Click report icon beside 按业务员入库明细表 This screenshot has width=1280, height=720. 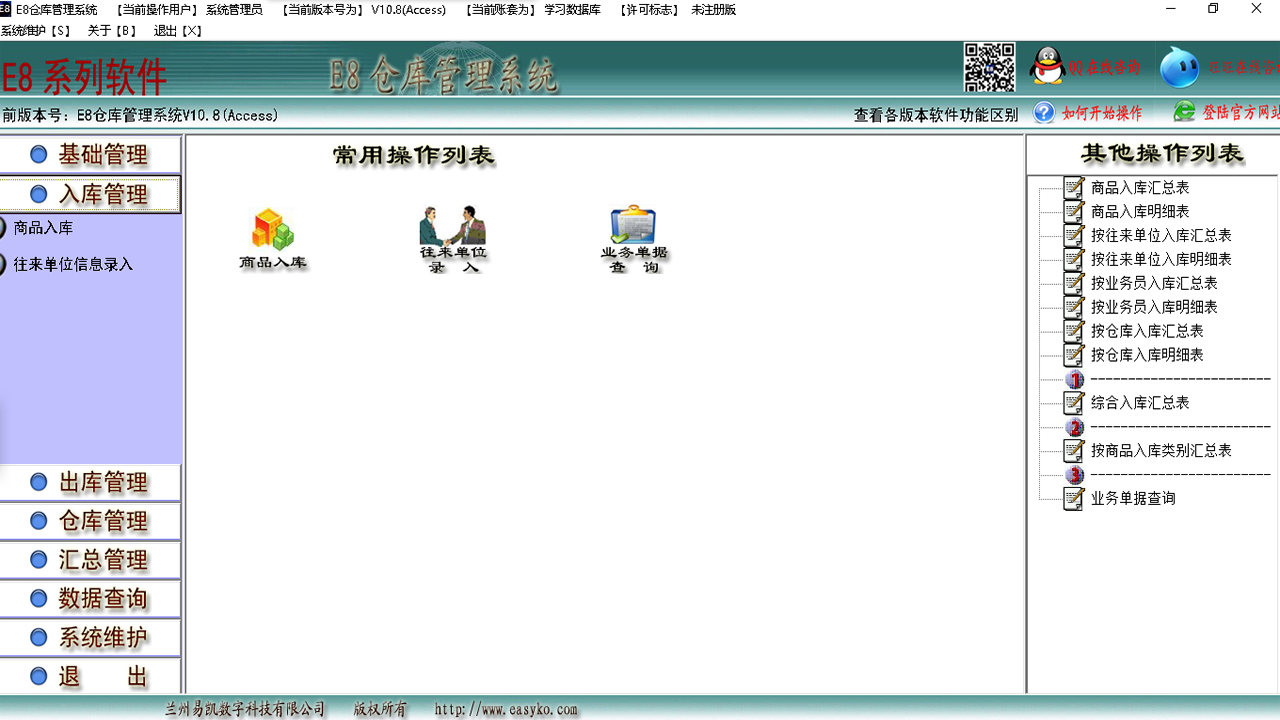(x=1074, y=307)
